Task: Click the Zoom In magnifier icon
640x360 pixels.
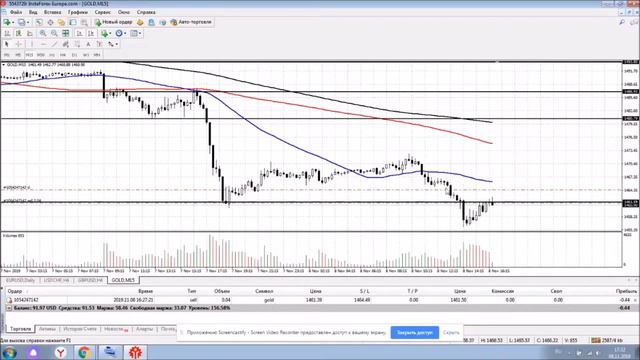Action: pos(43,33)
